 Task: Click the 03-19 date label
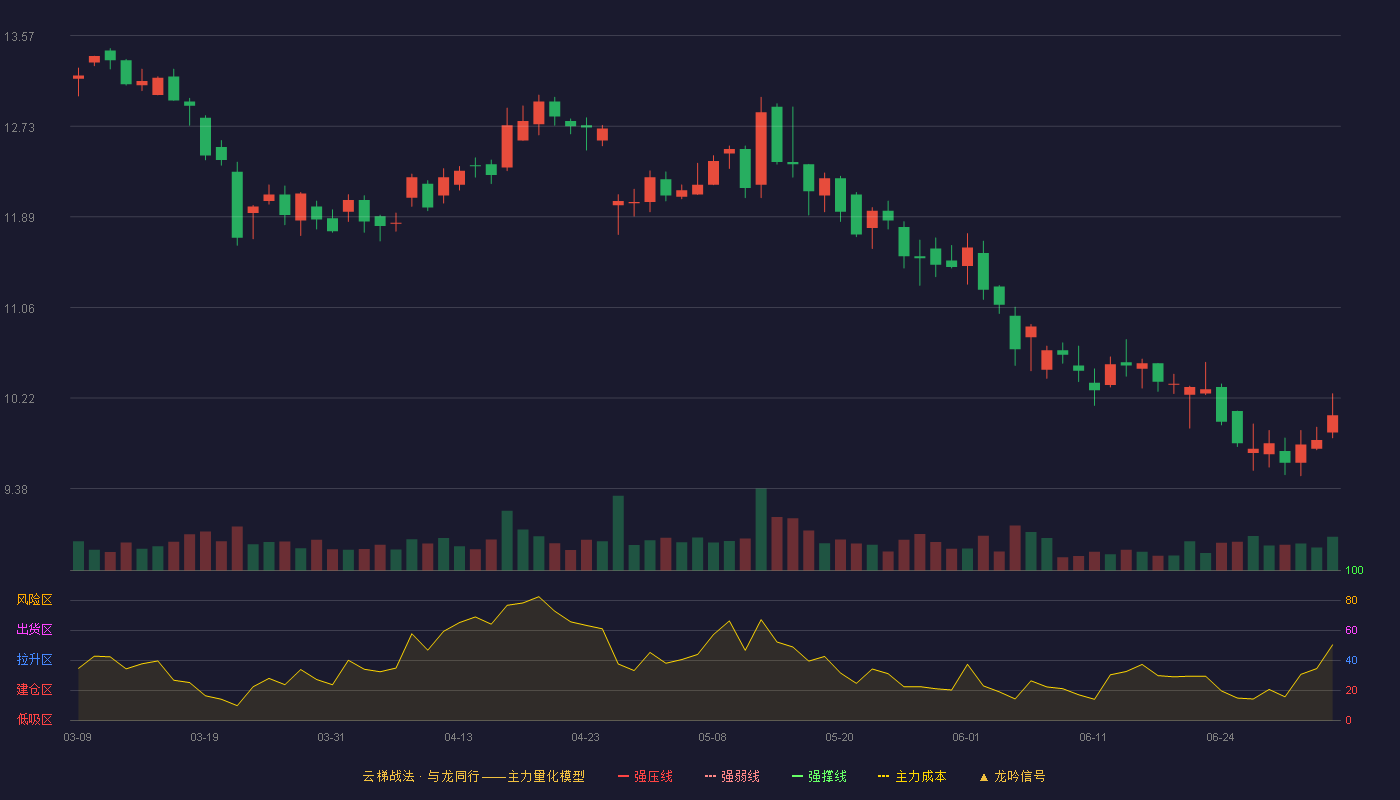[x=204, y=737]
